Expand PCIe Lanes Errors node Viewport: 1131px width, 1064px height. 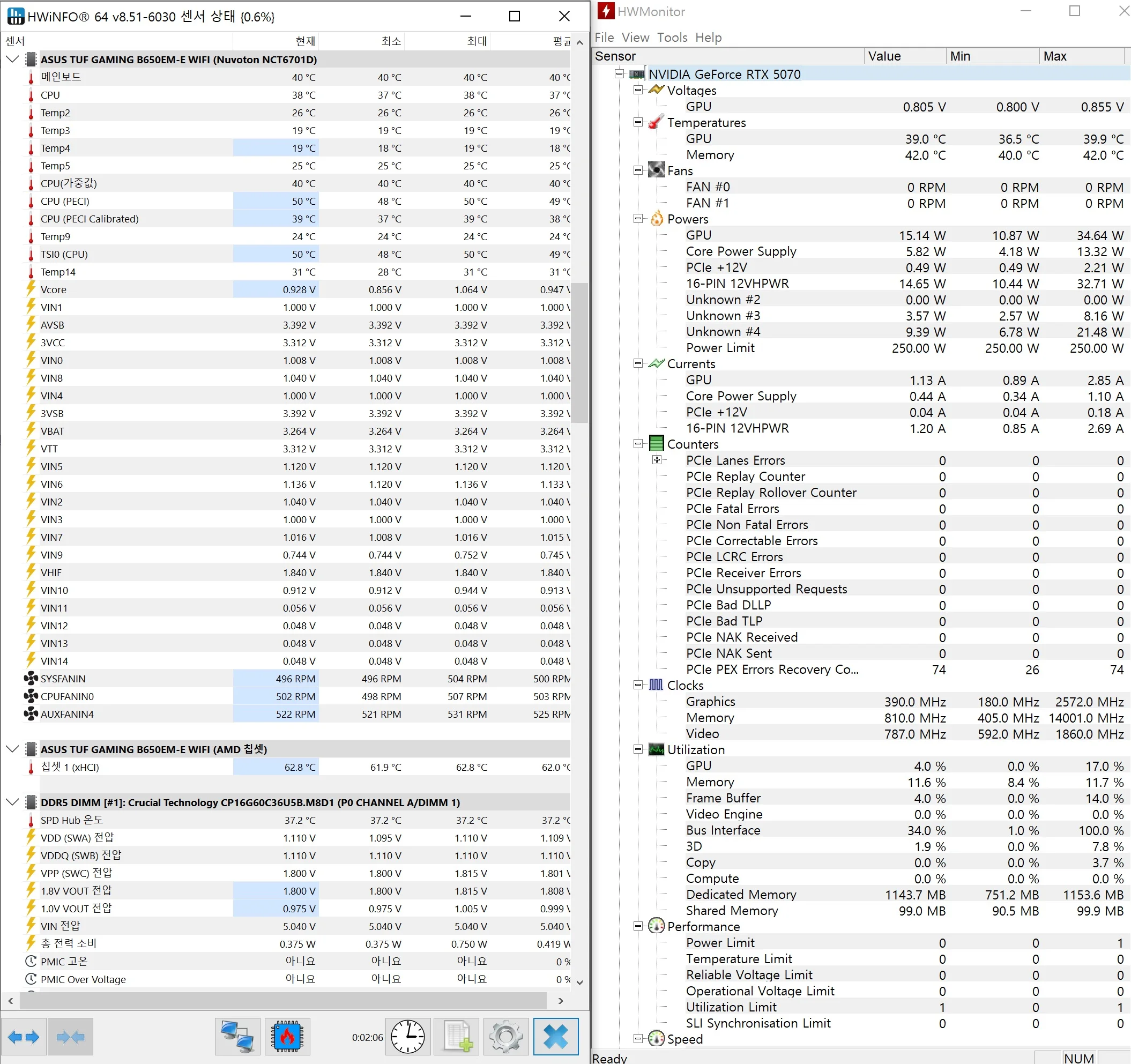[x=657, y=460]
